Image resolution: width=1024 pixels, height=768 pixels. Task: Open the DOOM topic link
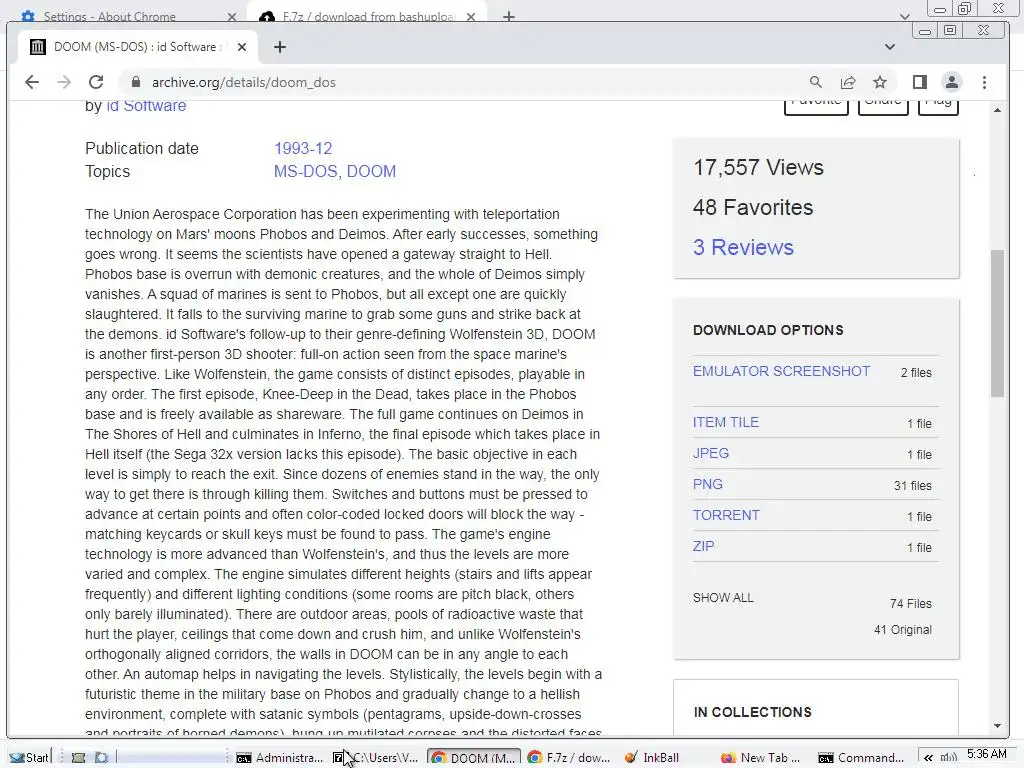point(372,171)
